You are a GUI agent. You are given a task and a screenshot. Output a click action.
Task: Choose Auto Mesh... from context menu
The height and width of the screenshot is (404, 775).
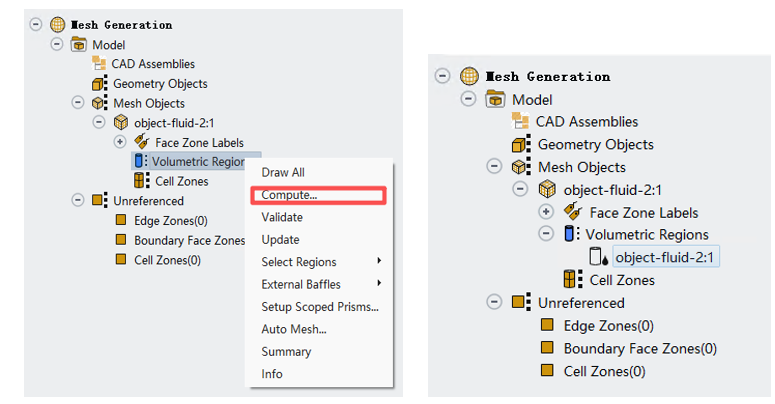tap(294, 329)
